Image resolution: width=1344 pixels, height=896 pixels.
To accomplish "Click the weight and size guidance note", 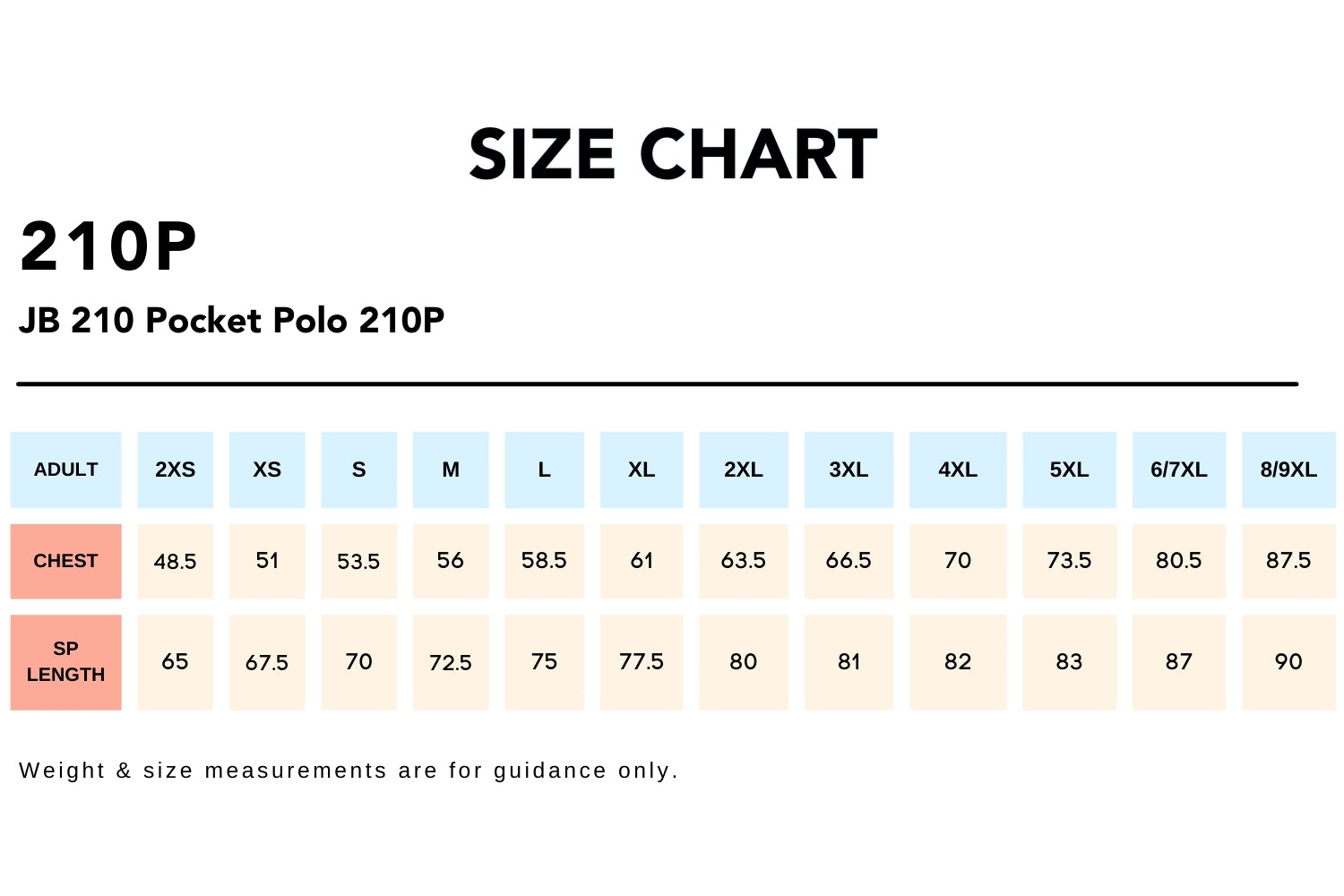I will click(349, 771).
